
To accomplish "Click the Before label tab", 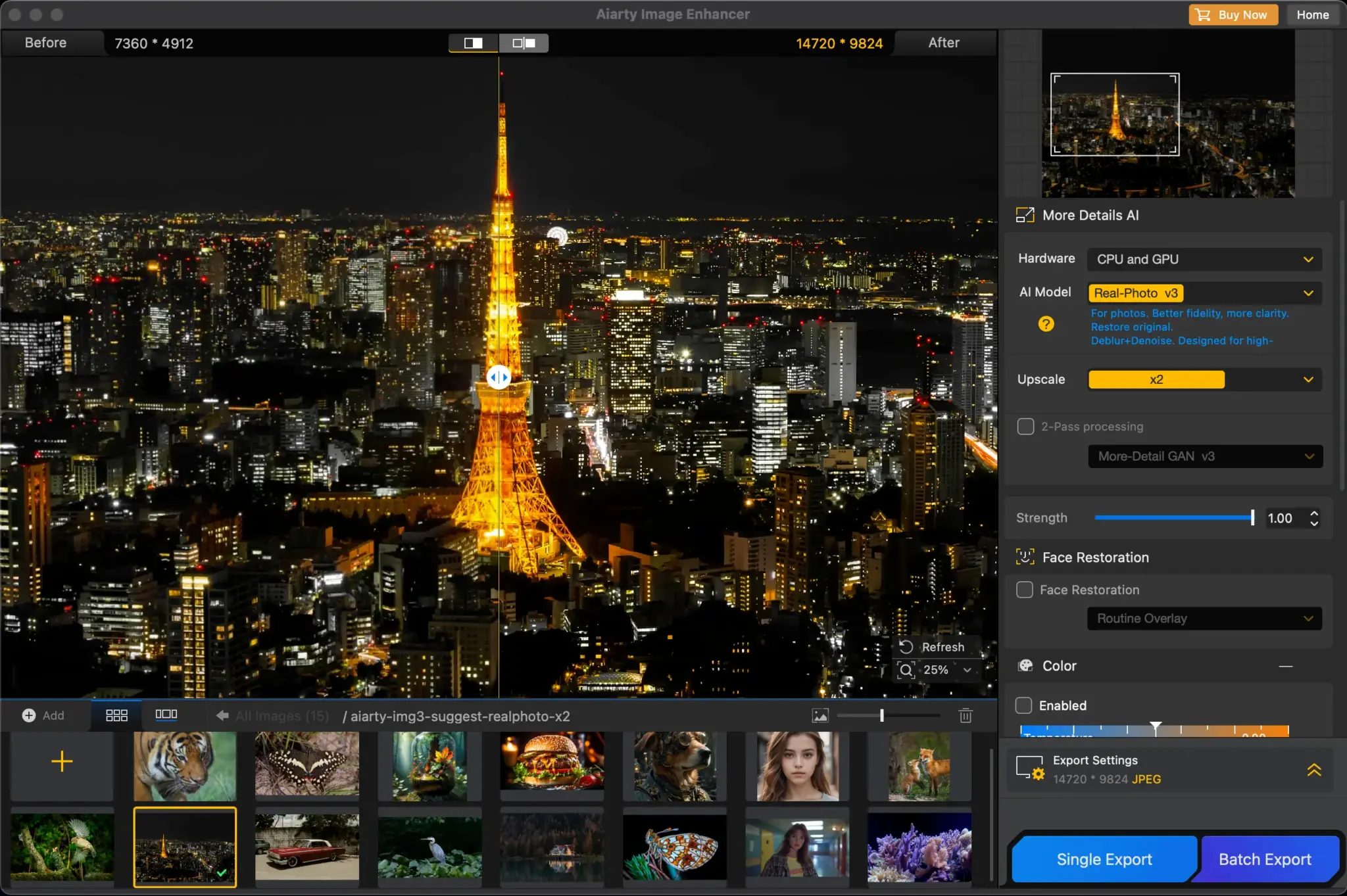I will [45, 43].
